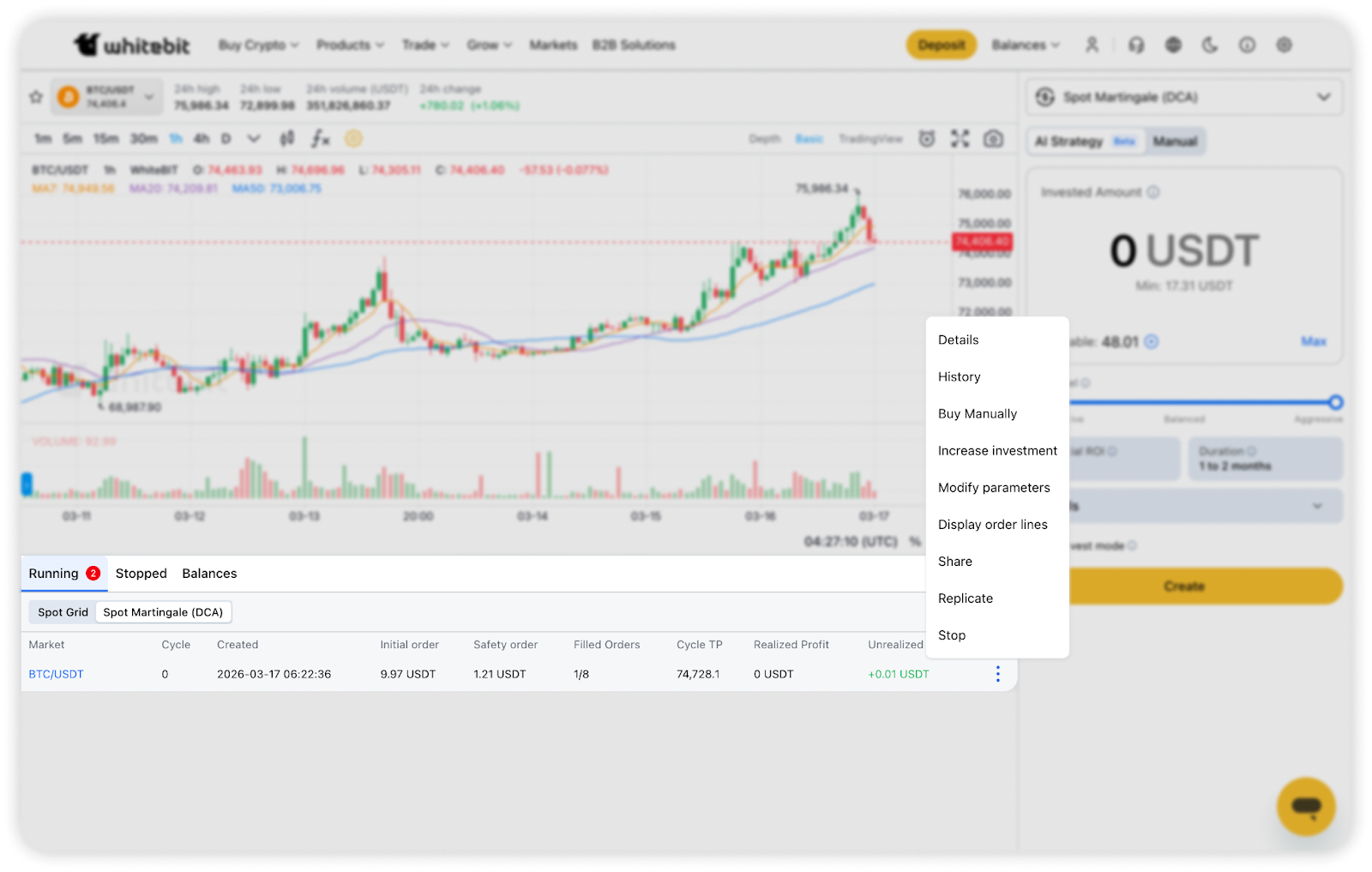The height and width of the screenshot is (872, 1372).
Task: Take a chart screenshot with camera icon
Action: [x=993, y=139]
